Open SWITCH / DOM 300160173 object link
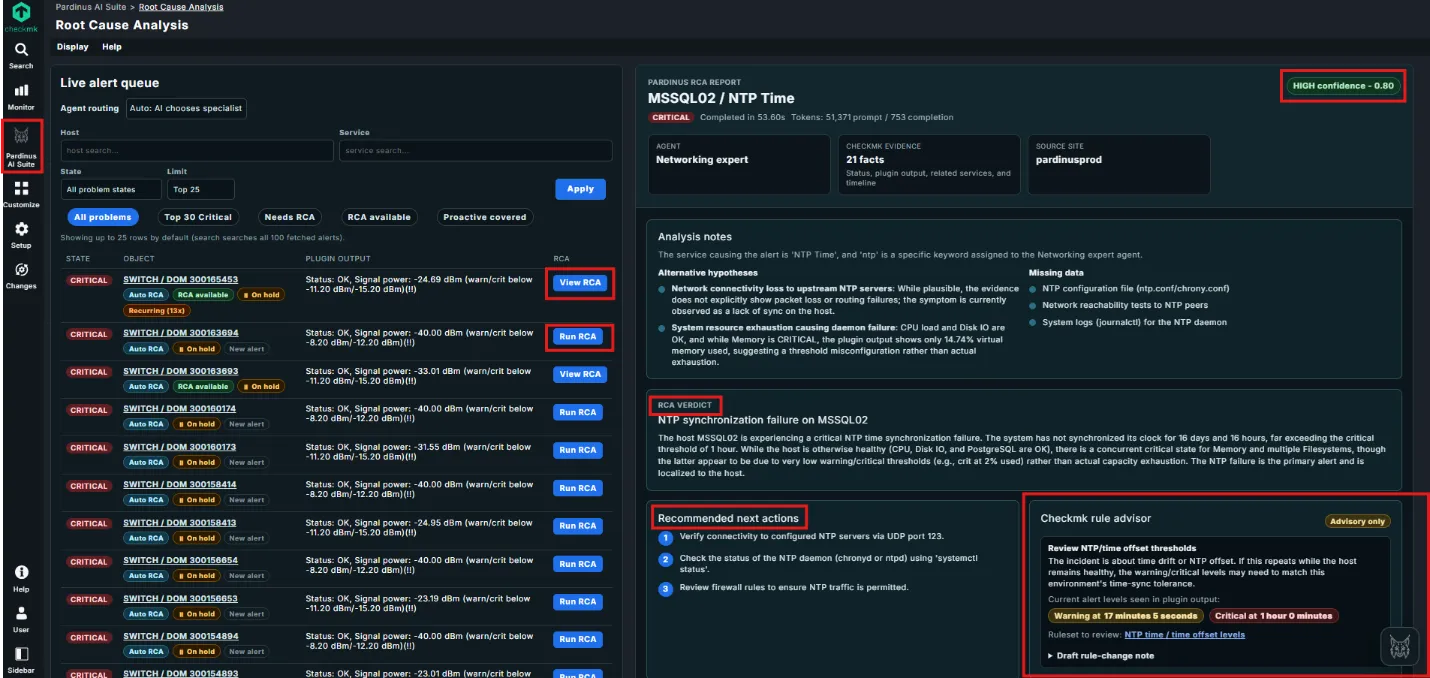The image size is (1430, 678). pyautogui.click(x=180, y=447)
